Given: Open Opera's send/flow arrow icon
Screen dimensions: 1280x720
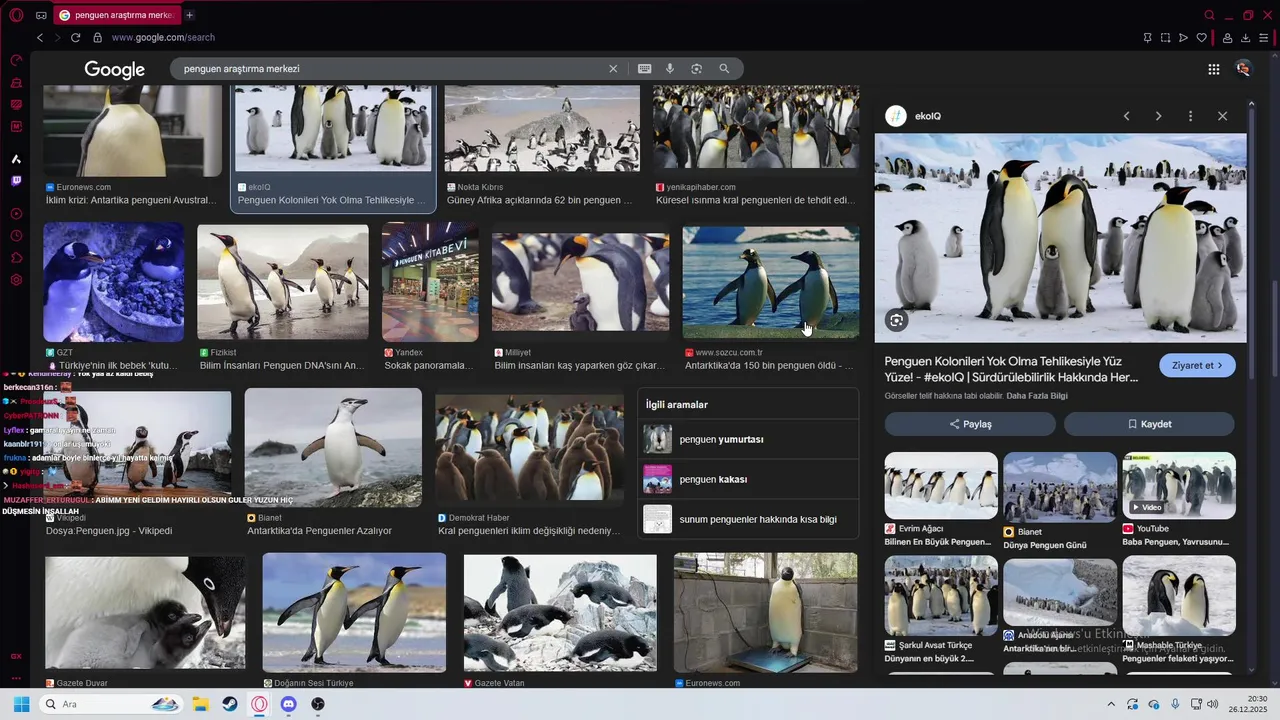Looking at the screenshot, I should tap(1183, 38).
